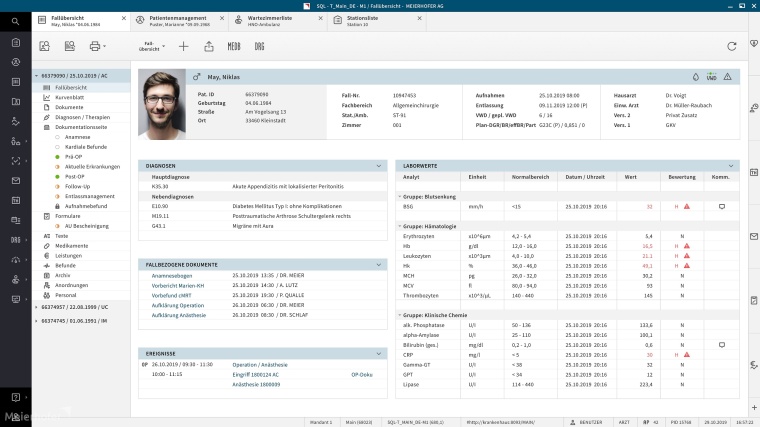Click the export/share toolbar icon
This screenshot has width=760, height=427.
(x=208, y=46)
